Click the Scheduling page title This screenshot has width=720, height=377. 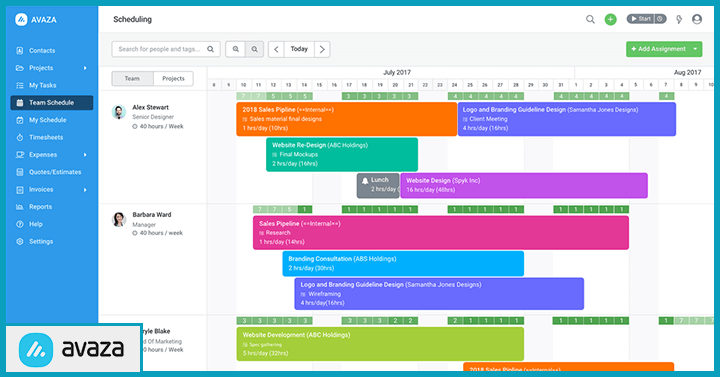coord(132,19)
